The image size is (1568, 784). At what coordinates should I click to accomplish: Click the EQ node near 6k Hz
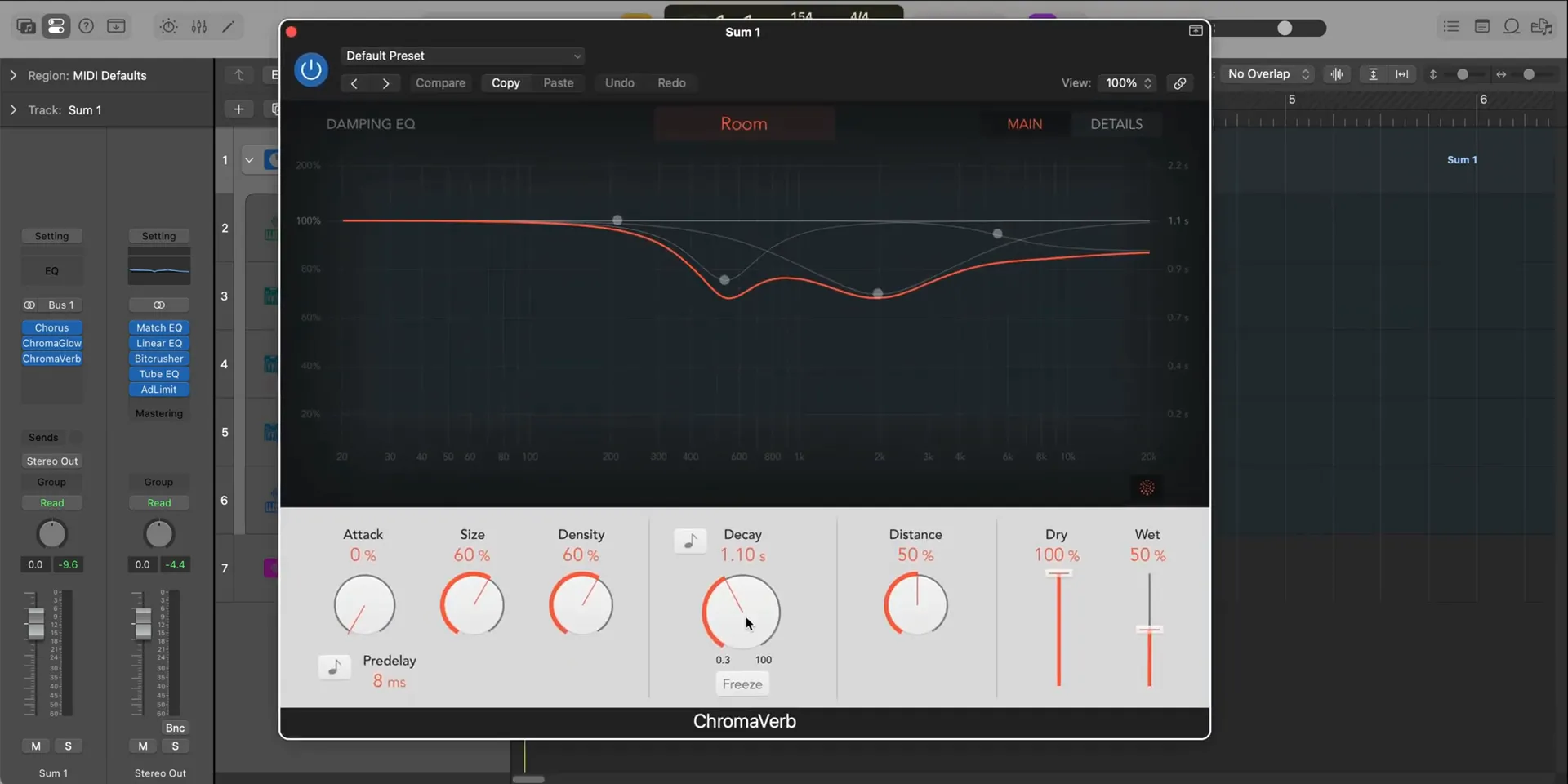(x=997, y=234)
